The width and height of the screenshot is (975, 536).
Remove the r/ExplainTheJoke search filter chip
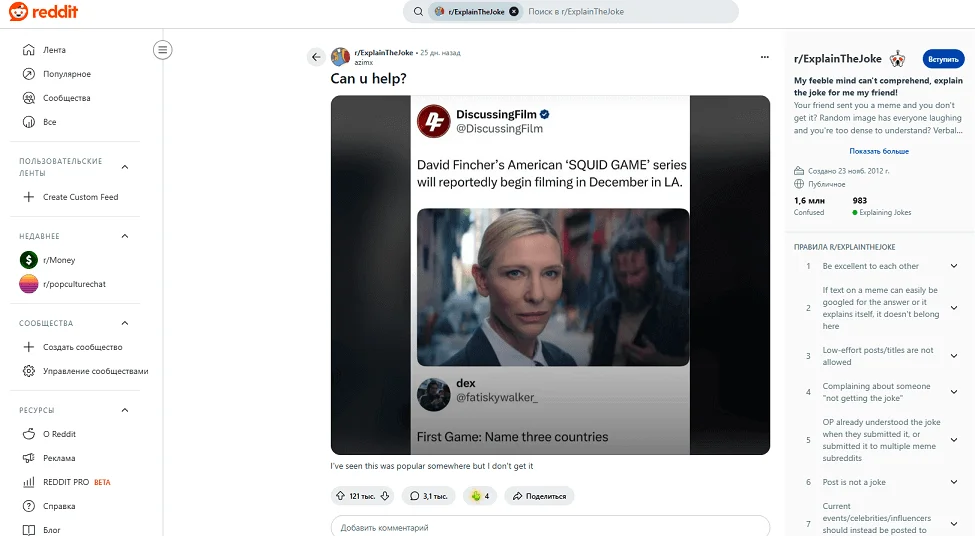pos(514,12)
